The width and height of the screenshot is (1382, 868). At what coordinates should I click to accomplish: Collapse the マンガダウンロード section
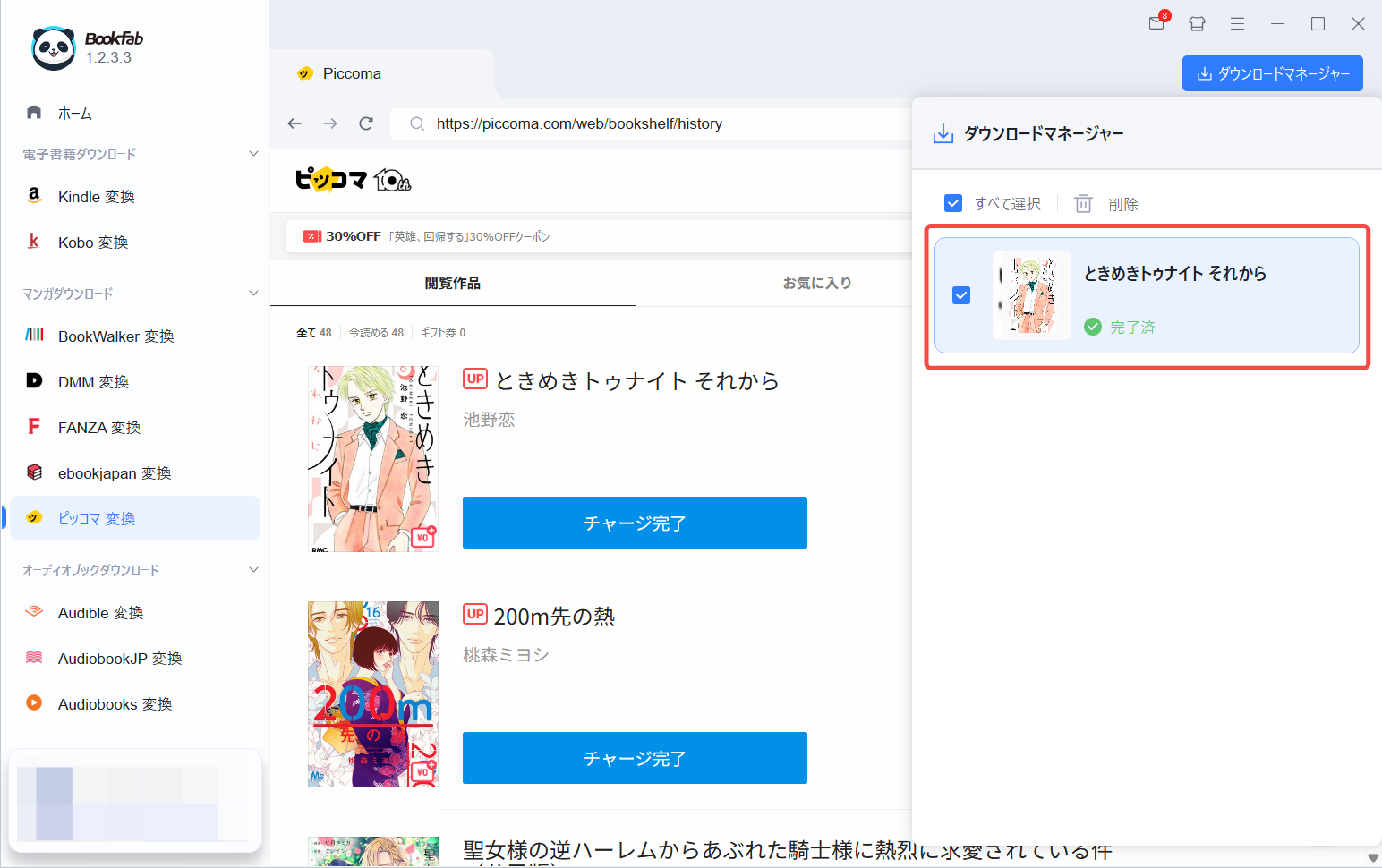point(253,294)
